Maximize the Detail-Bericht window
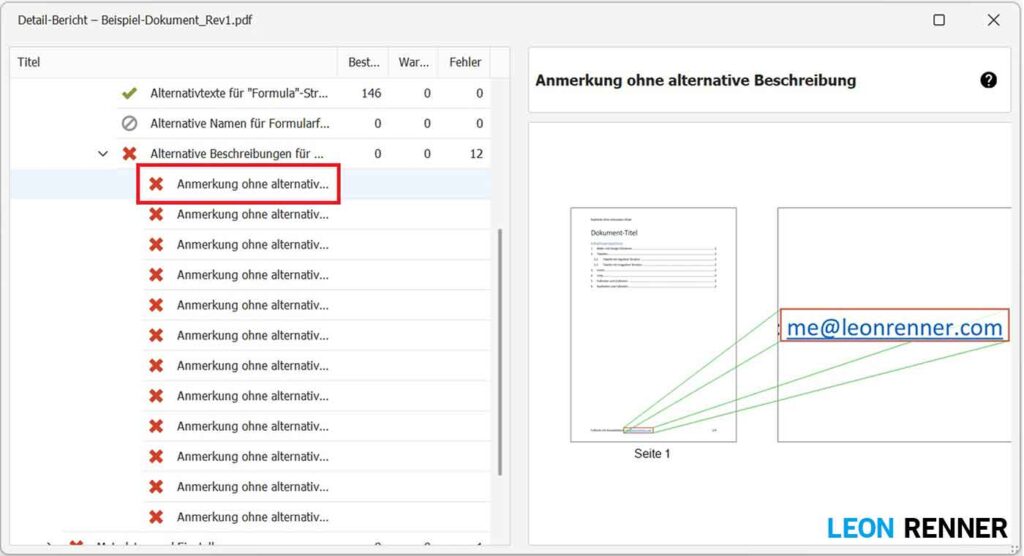Image resolution: width=1024 pixels, height=556 pixels. 939,20
